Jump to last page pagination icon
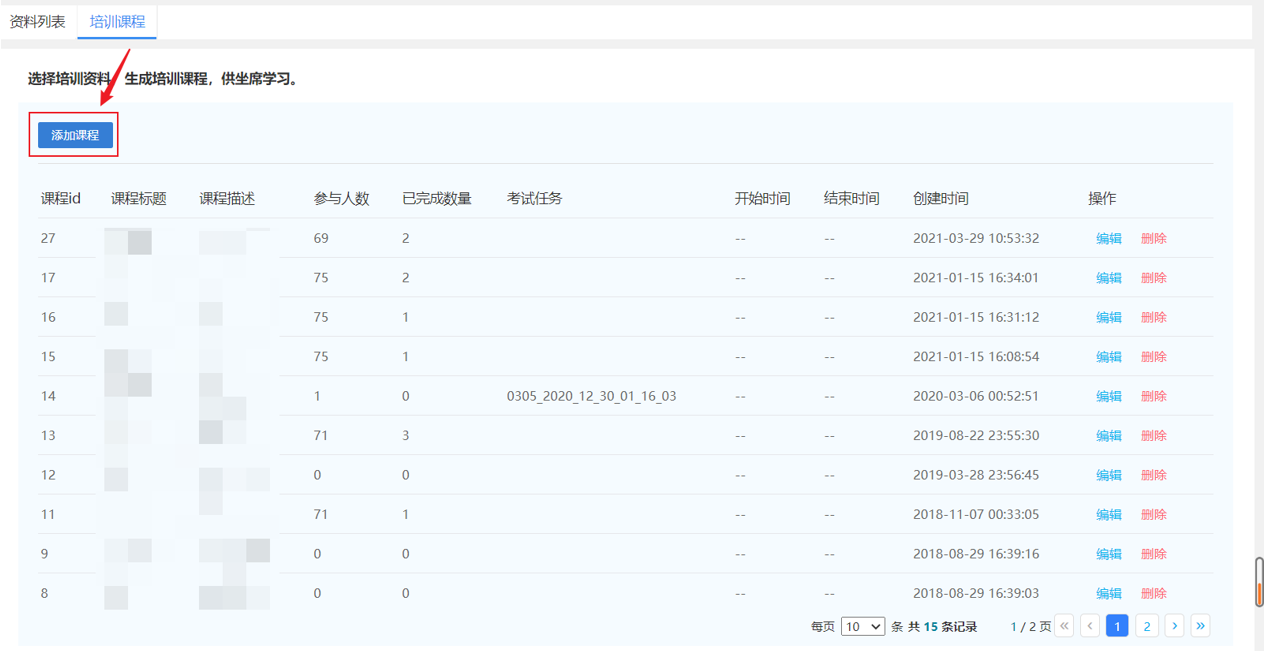The width and height of the screenshot is (1267, 651). point(1200,626)
